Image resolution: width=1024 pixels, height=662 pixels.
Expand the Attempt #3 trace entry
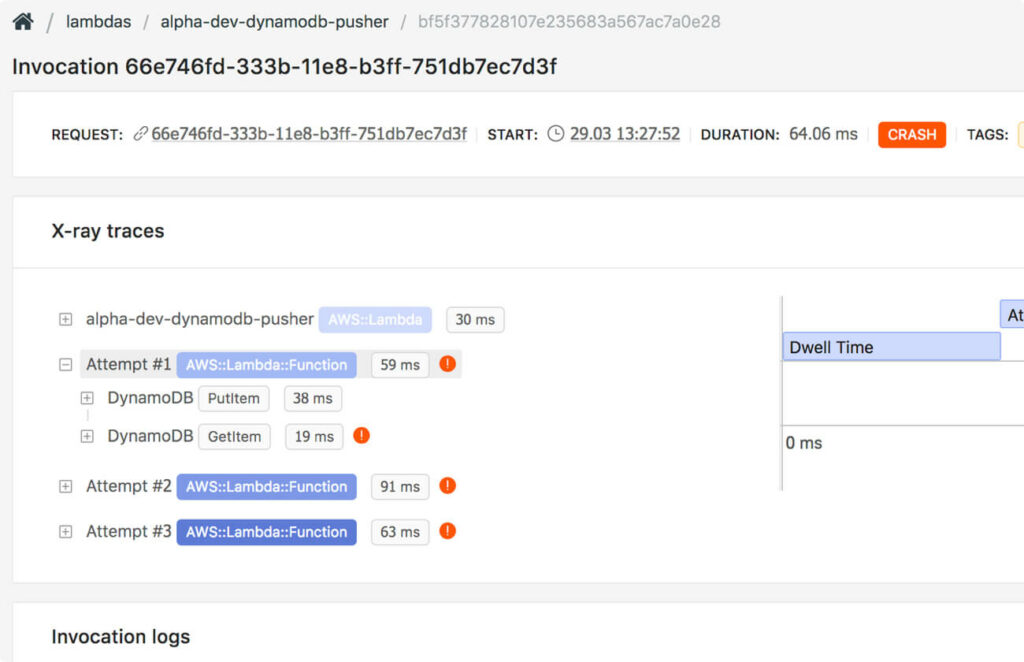[x=65, y=532]
